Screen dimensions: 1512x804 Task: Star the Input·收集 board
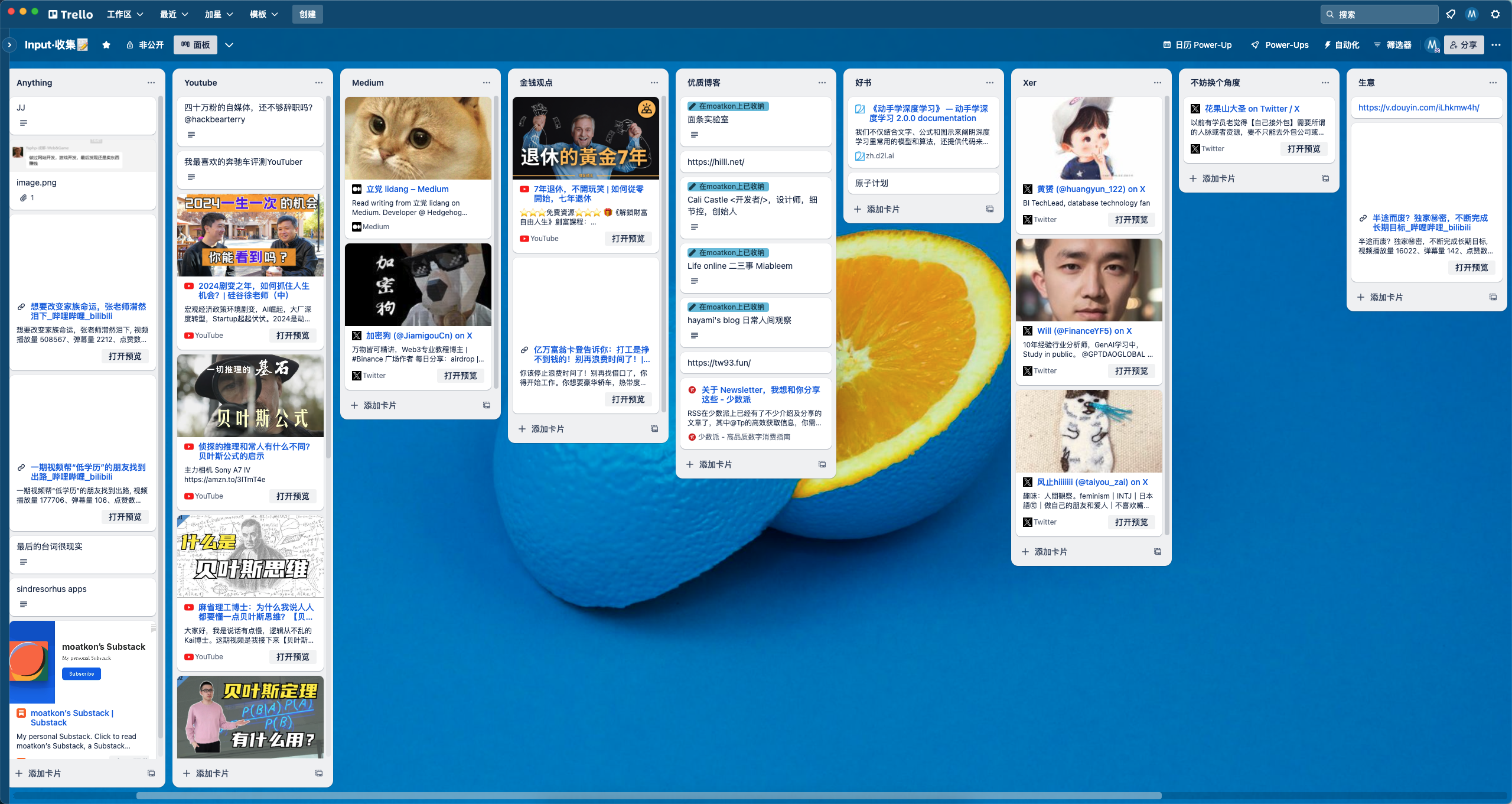pyautogui.click(x=106, y=45)
